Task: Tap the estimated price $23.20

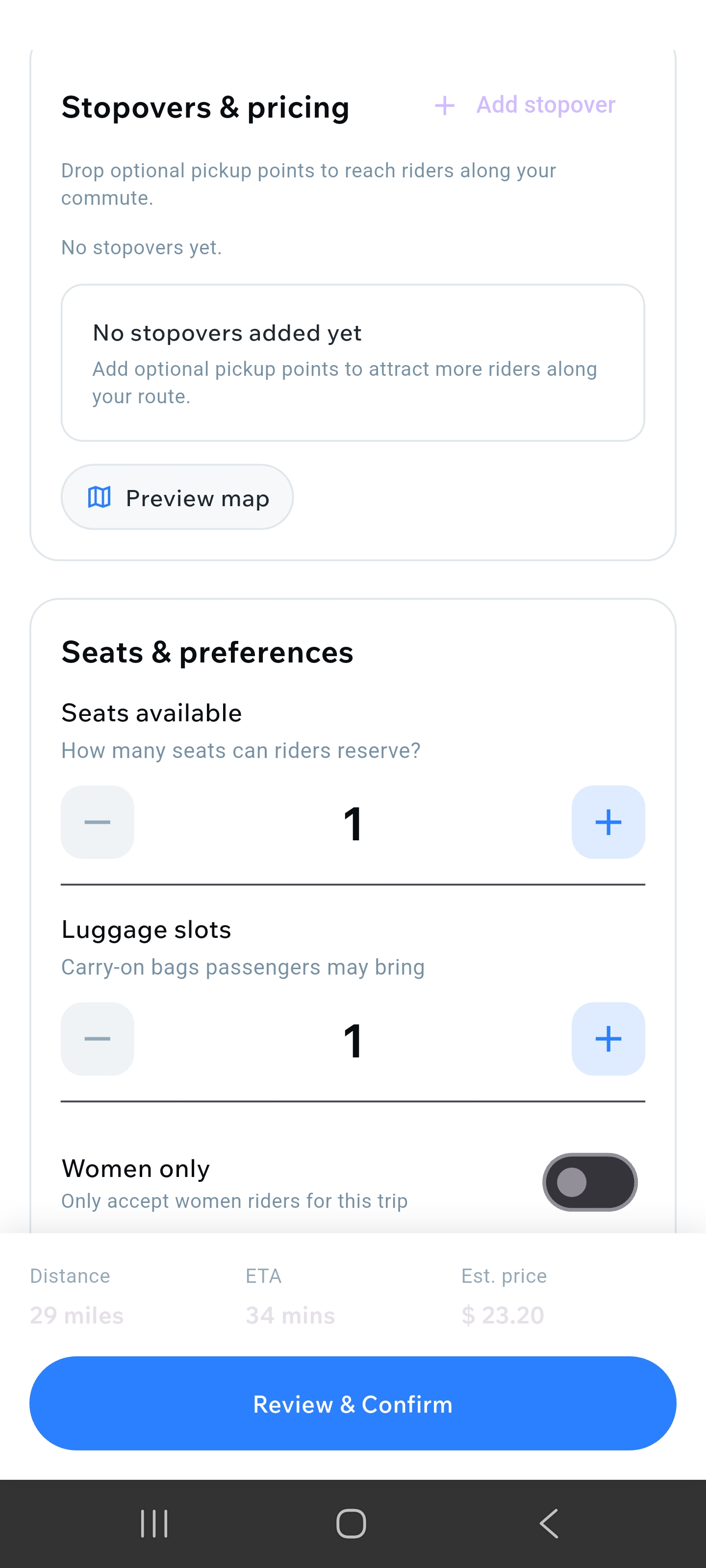Action: (503, 1315)
